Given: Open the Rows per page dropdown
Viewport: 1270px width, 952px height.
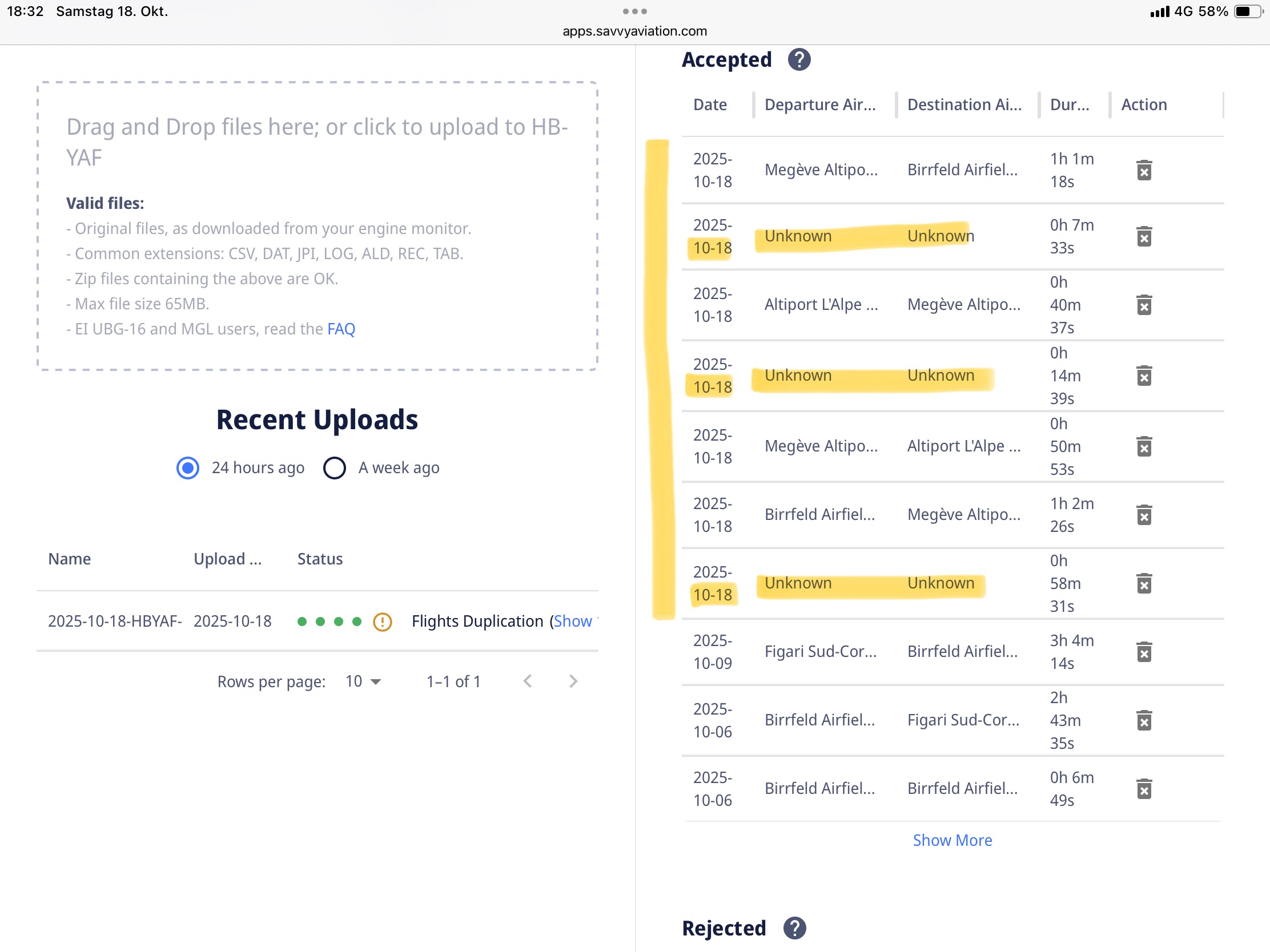Looking at the screenshot, I should tap(363, 681).
